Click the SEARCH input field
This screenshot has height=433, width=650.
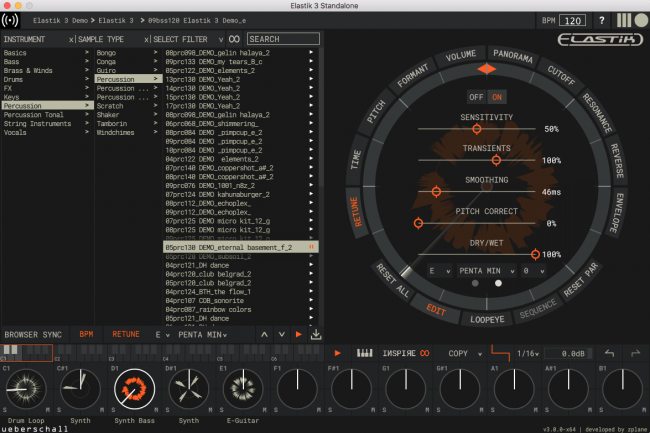[x=284, y=39]
